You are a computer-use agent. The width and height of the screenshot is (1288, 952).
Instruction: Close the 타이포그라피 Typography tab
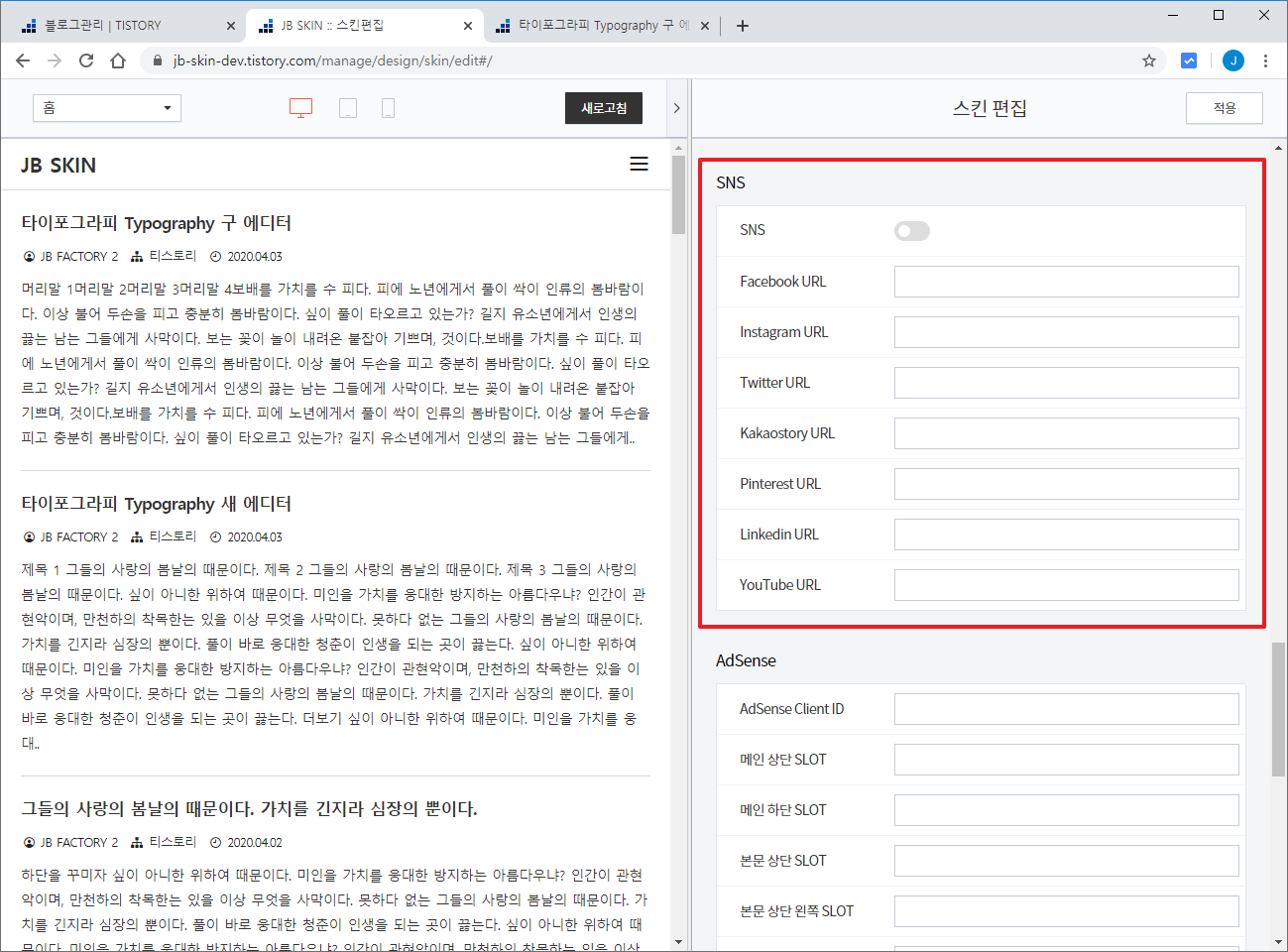coord(705,26)
